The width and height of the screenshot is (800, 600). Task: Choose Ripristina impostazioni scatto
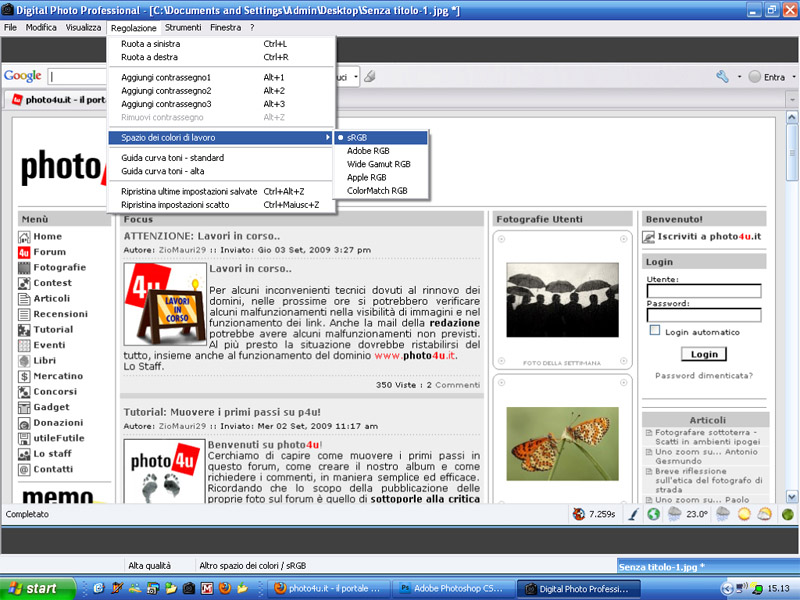[221, 205]
